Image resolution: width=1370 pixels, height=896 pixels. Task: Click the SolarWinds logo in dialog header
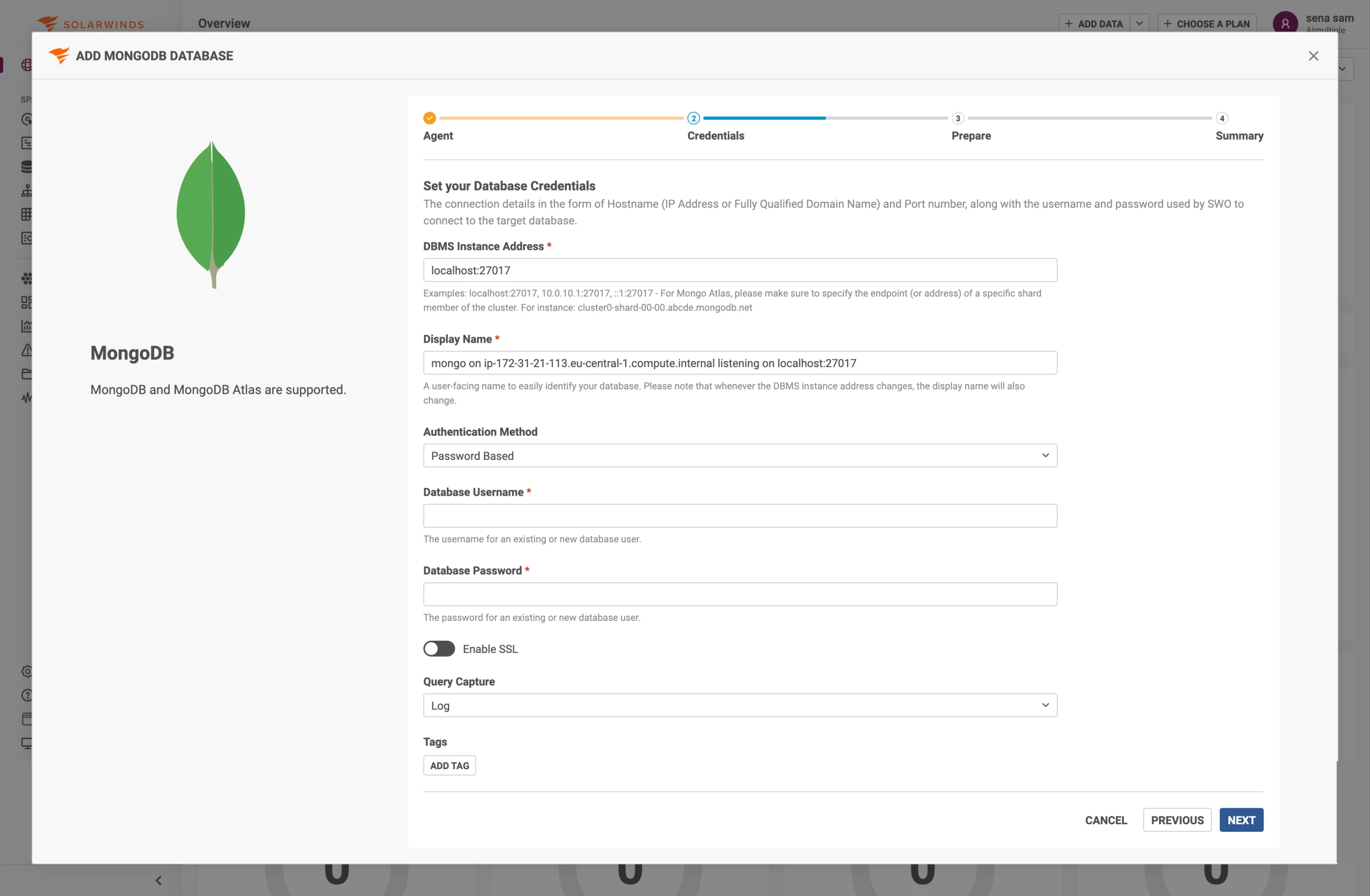tap(59, 55)
